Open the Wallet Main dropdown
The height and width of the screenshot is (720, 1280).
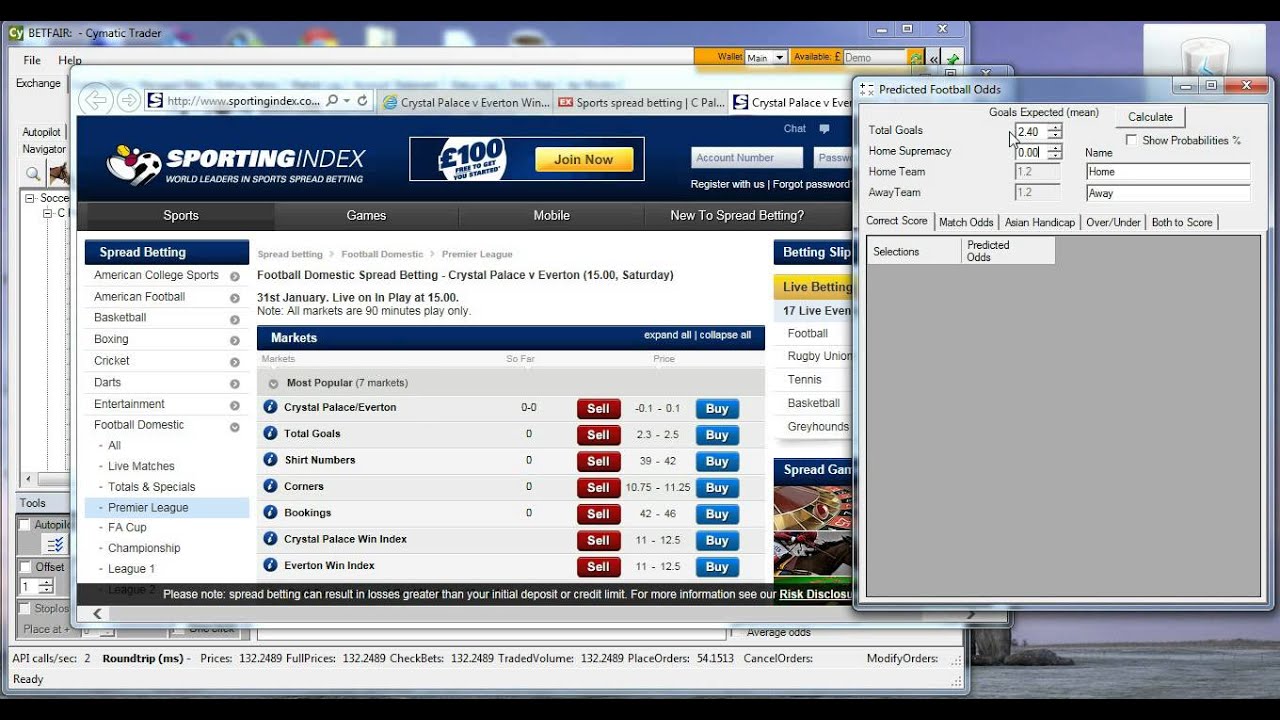[x=779, y=58]
